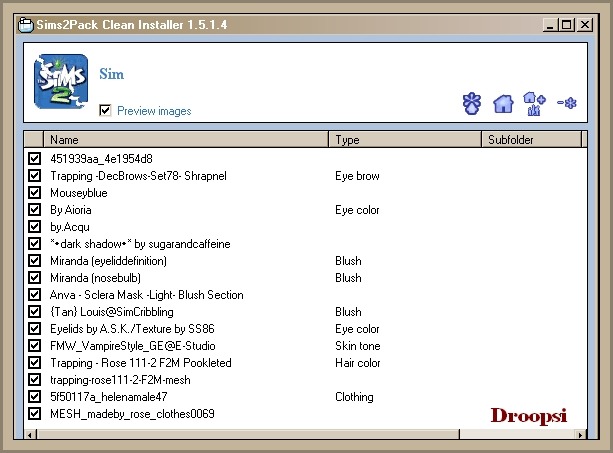Click the Sims2Pack title bar app icon
The width and height of the screenshot is (613, 453).
pyautogui.click(x=26, y=25)
